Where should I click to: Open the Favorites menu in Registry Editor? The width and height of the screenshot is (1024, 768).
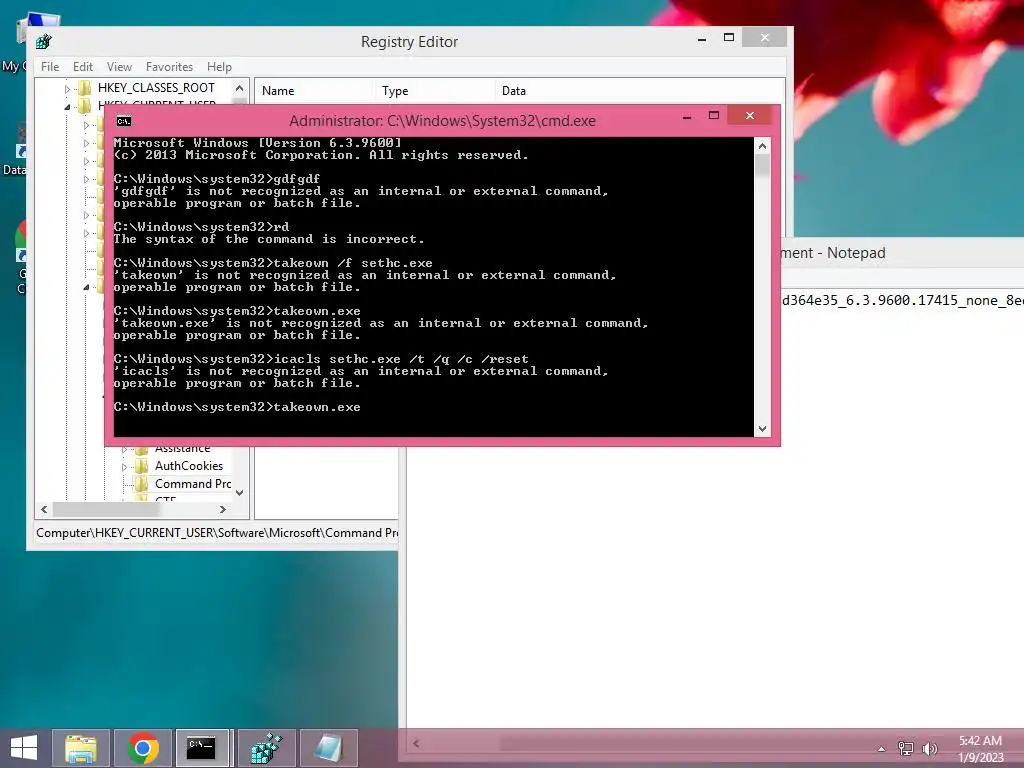tap(169, 67)
